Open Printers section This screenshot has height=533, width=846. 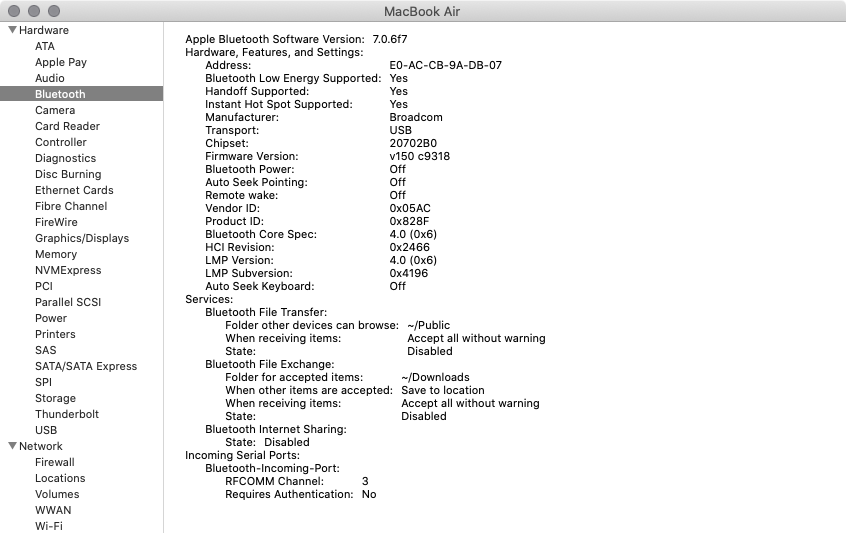point(55,334)
